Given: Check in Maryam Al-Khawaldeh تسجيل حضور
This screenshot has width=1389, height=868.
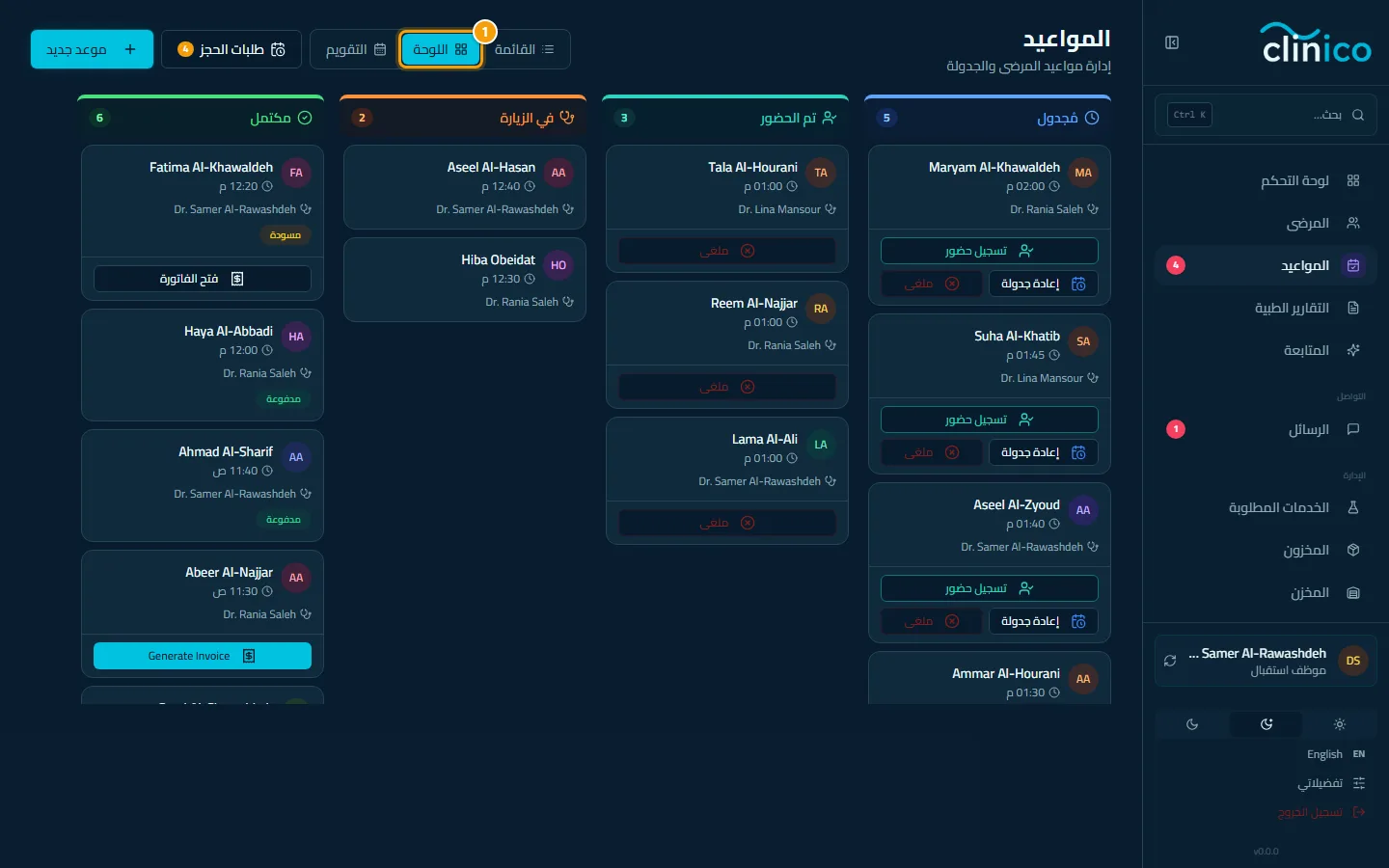Looking at the screenshot, I should pos(990,251).
